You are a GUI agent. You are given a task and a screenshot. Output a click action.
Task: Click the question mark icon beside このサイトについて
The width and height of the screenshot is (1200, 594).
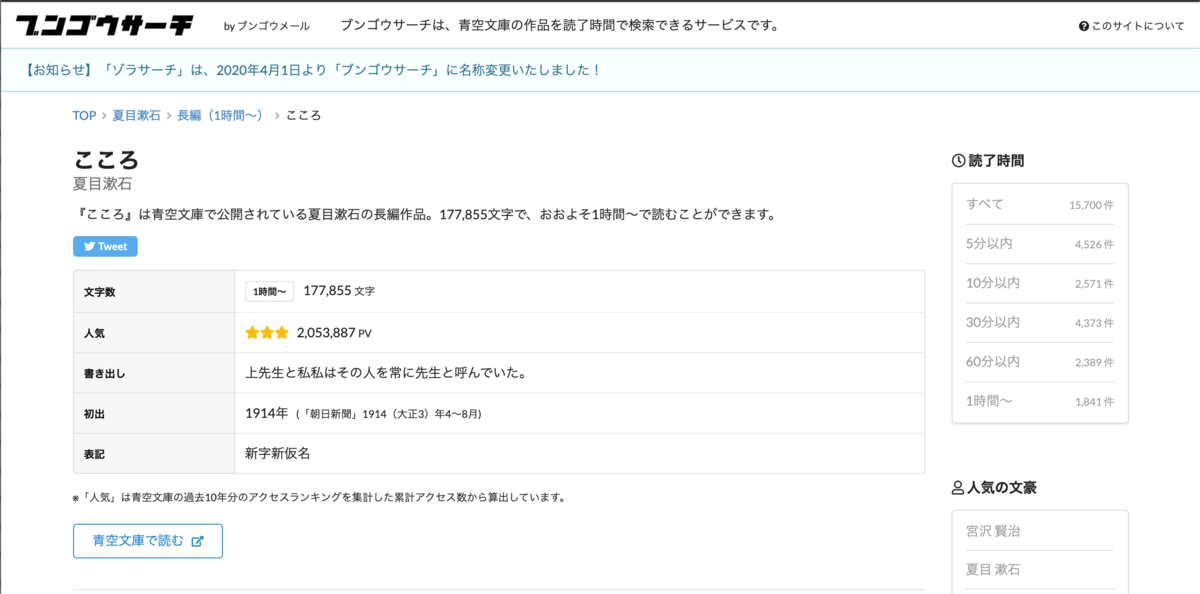[x=1083, y=26]
